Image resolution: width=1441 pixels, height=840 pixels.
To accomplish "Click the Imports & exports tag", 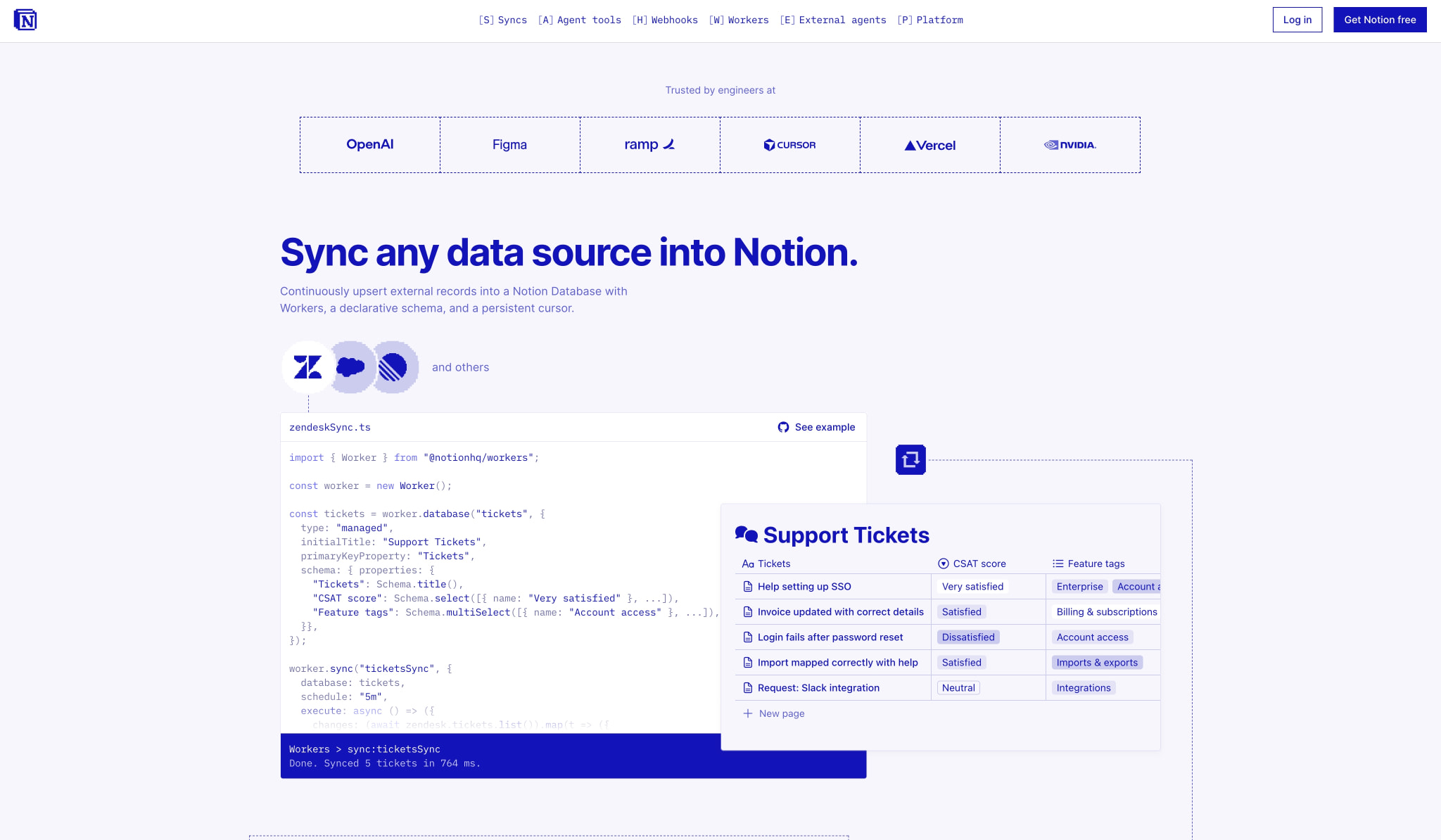I will (1097, 663).
